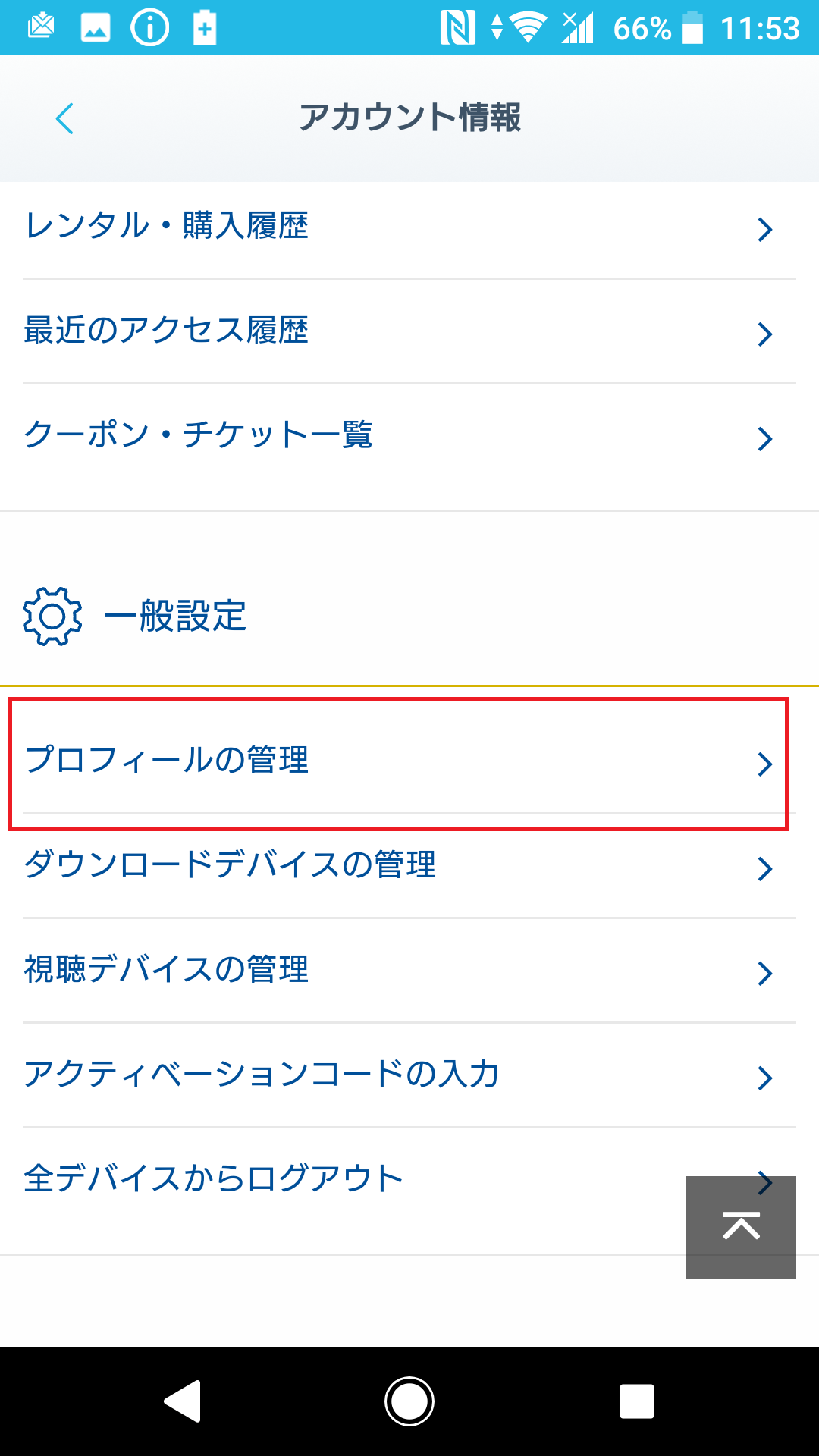Click chevron next to 視聴デバイスの管理
Viewport: 819px width, 1456px height.
[x=765, y=973]
